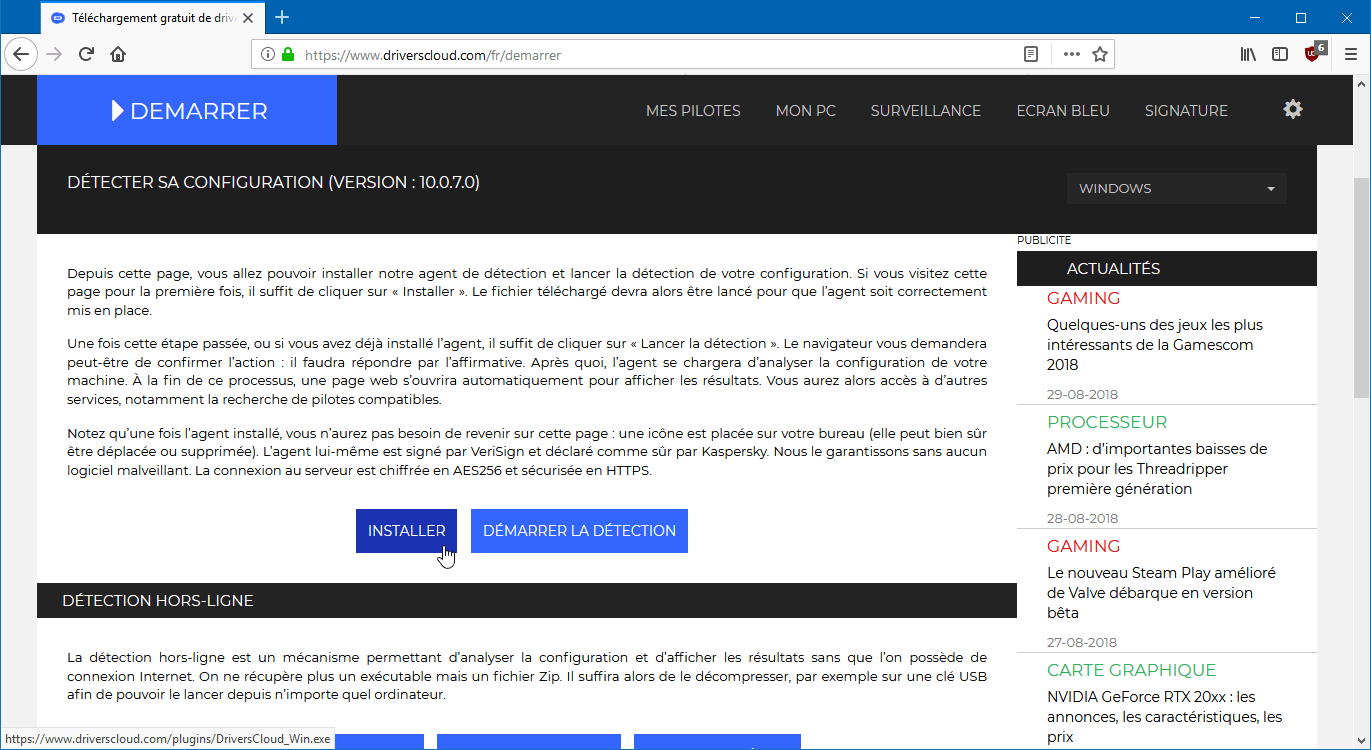Open NVIDIA GeForce RTX 20xx article
Viewport: 1371px width, 750px height.
point(1165,717)
